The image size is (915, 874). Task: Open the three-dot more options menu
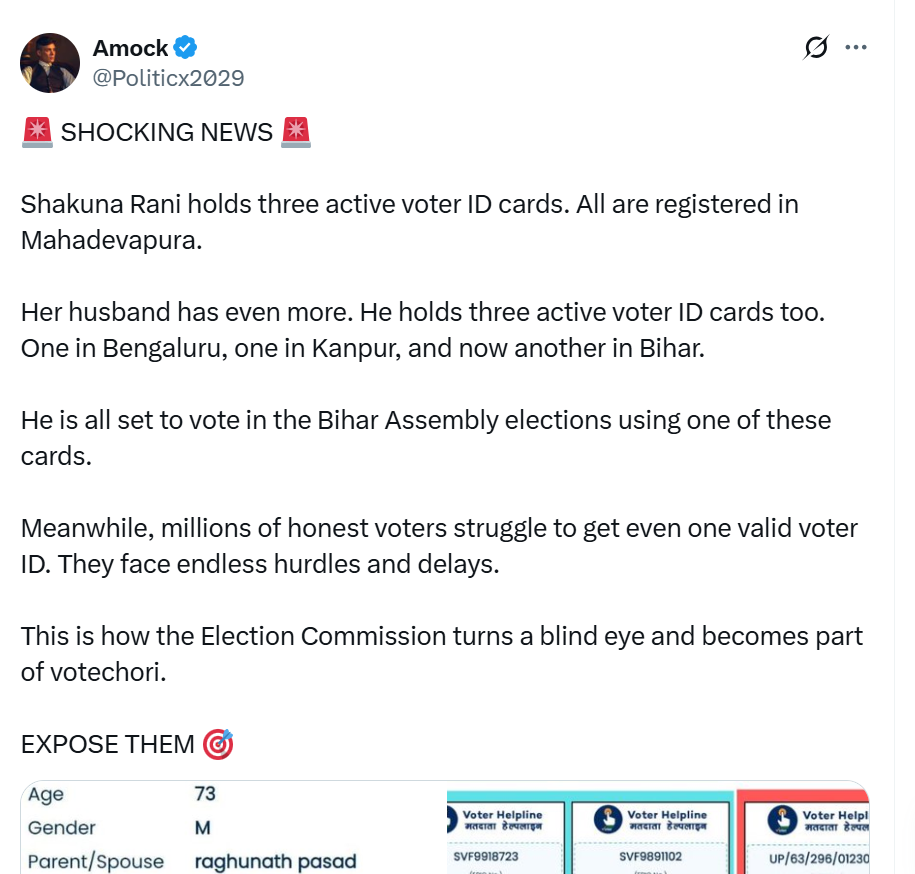856,47
